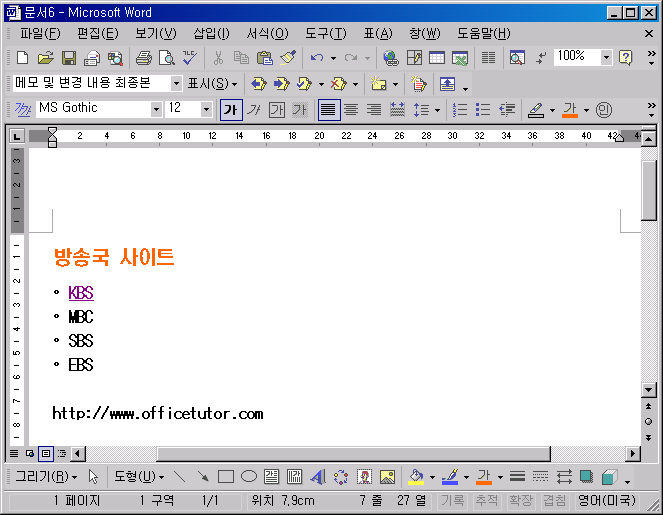Viewport: 663px width, 515px height.
Task: Follow the KBS hyperlink
Action: pos(81,293)
